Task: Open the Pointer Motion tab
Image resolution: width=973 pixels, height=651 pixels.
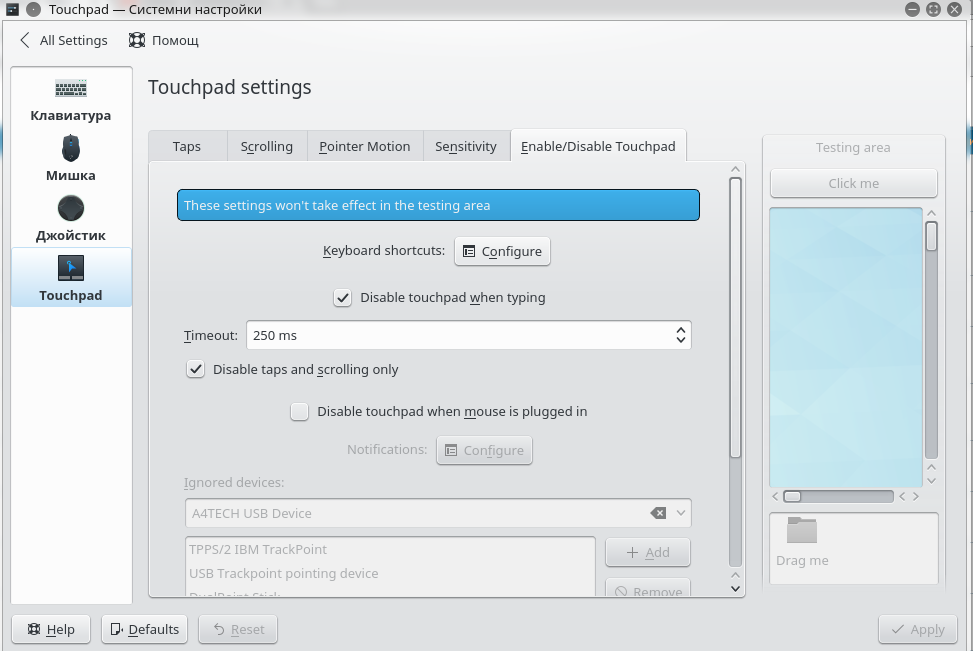Action: tap(364, 146)
